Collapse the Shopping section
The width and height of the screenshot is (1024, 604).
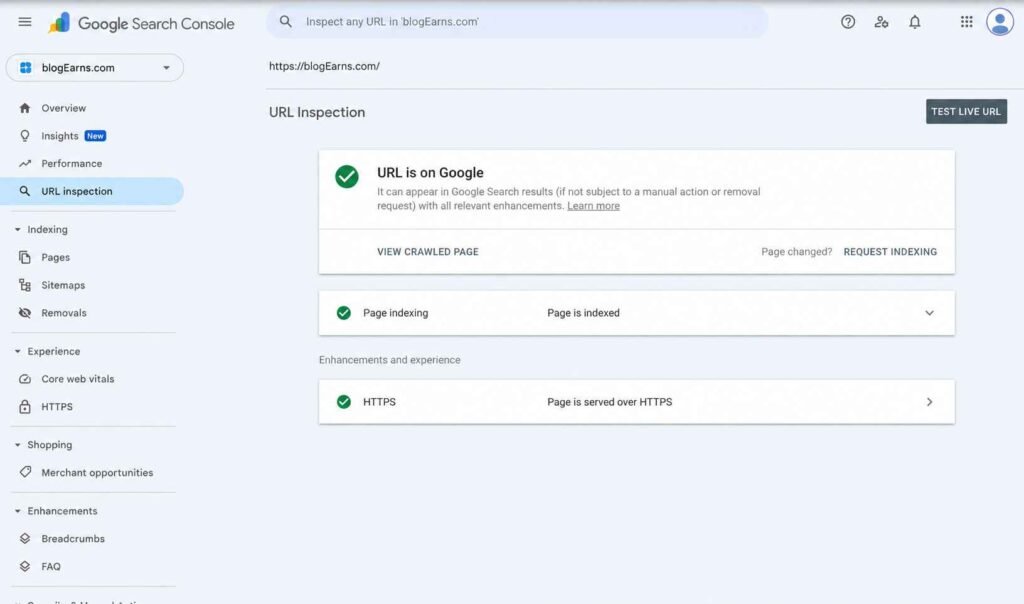coord(18,445)
